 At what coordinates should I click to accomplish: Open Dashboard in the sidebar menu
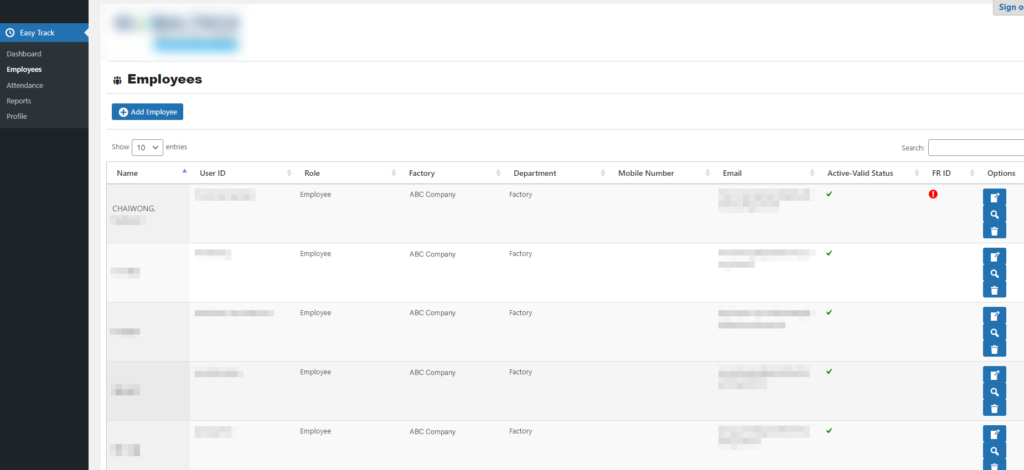point(24,54)
